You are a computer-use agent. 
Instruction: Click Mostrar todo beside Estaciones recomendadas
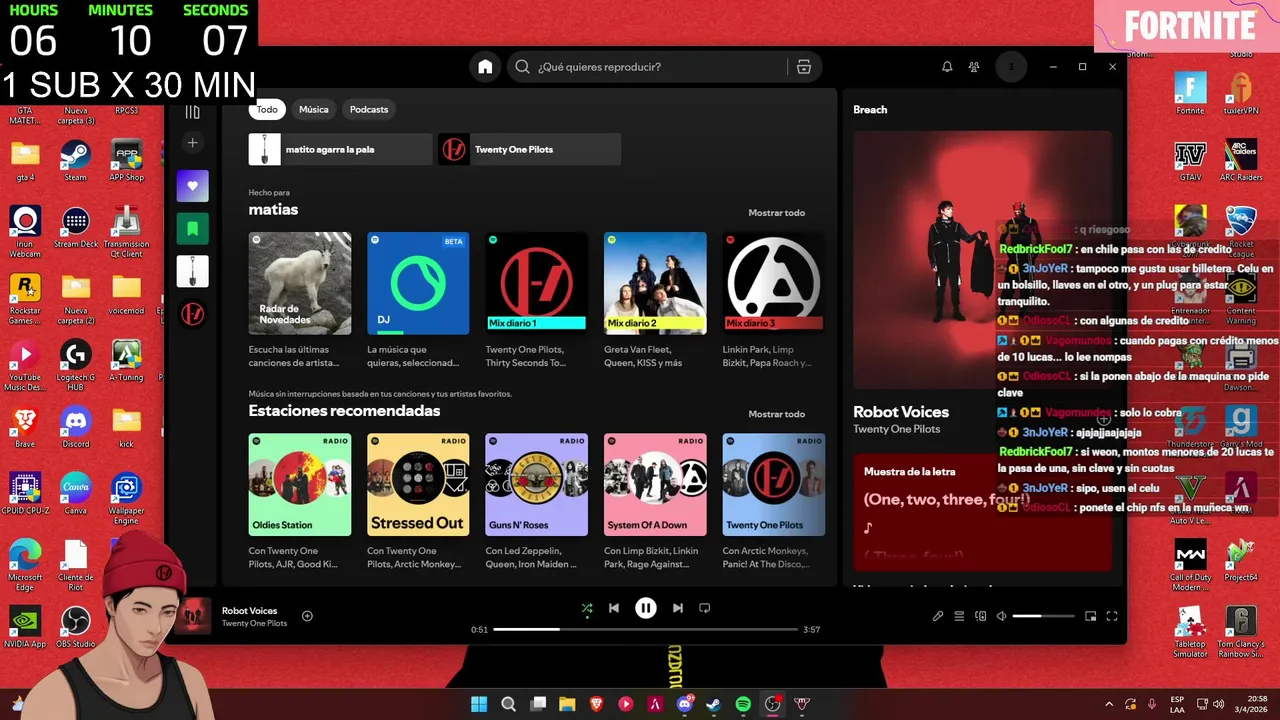click(x=777, y=414)
